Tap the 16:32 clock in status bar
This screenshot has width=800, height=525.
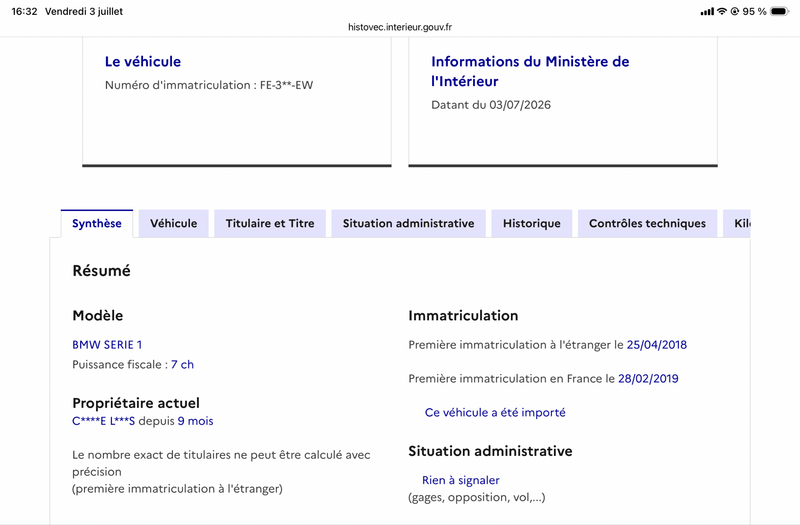[x=24, y=11]
